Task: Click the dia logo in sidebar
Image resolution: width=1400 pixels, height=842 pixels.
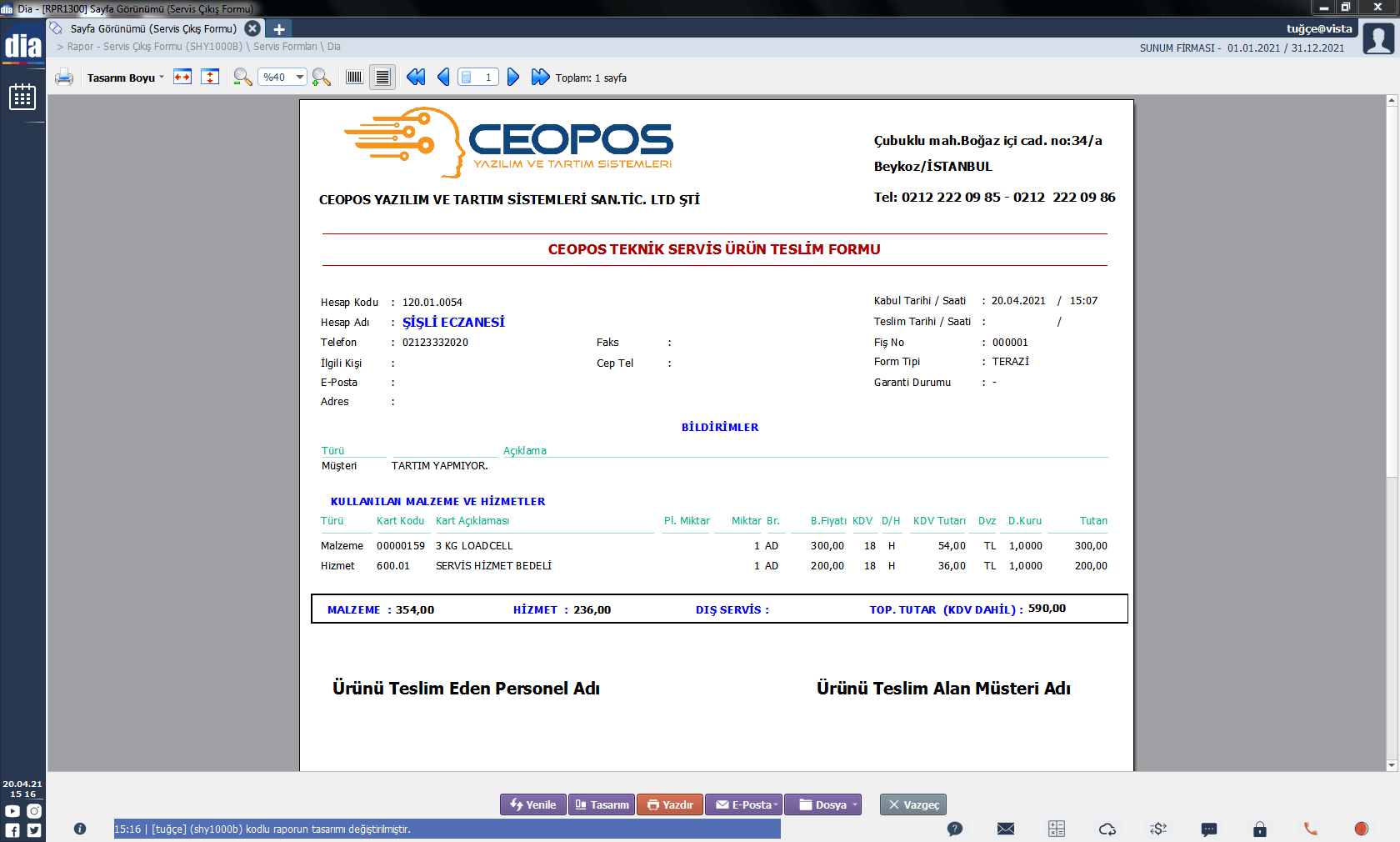Action: click(22, 47)
